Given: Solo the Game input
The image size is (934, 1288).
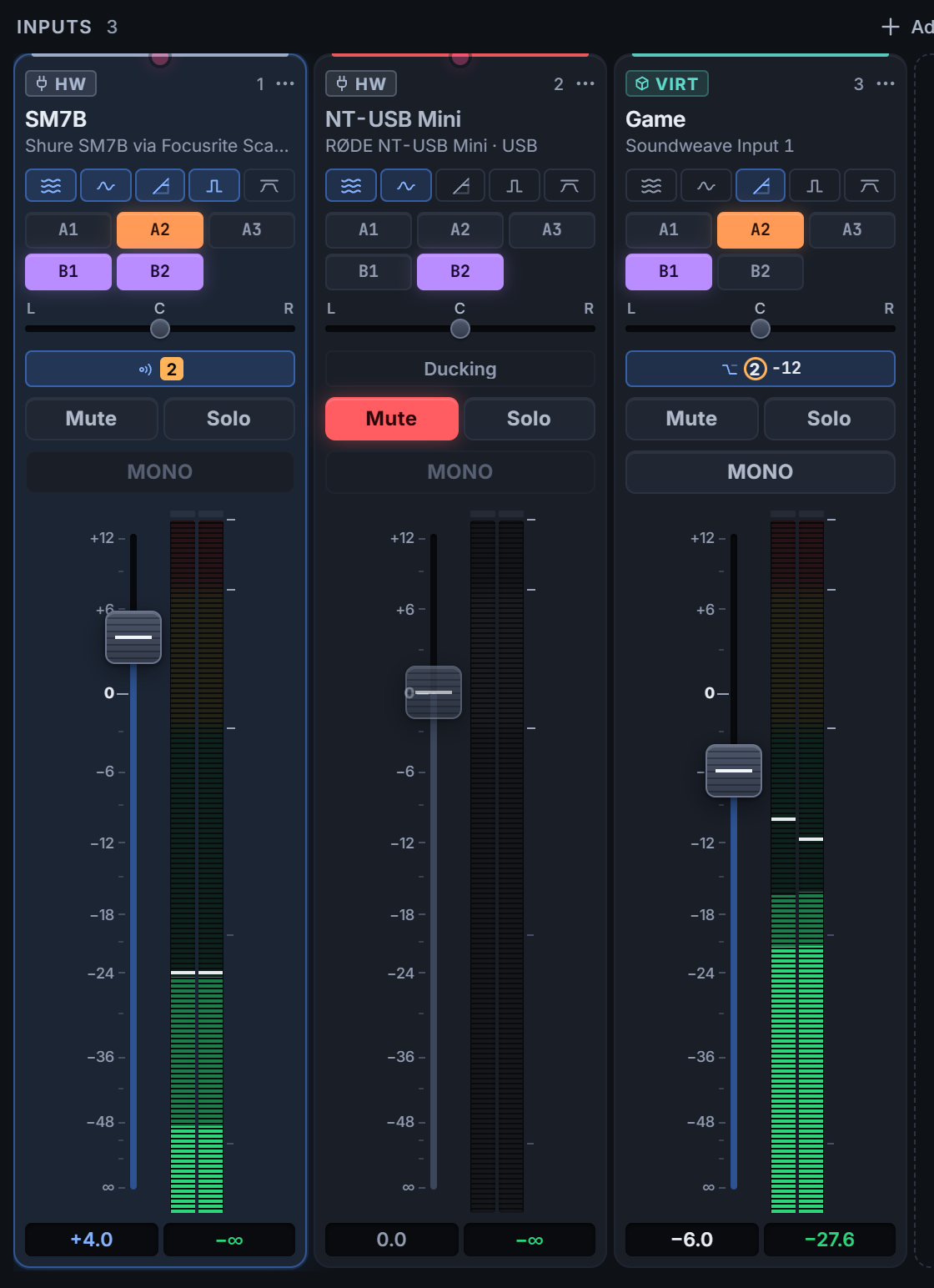Looking at the screenshot, I should 830,419.
